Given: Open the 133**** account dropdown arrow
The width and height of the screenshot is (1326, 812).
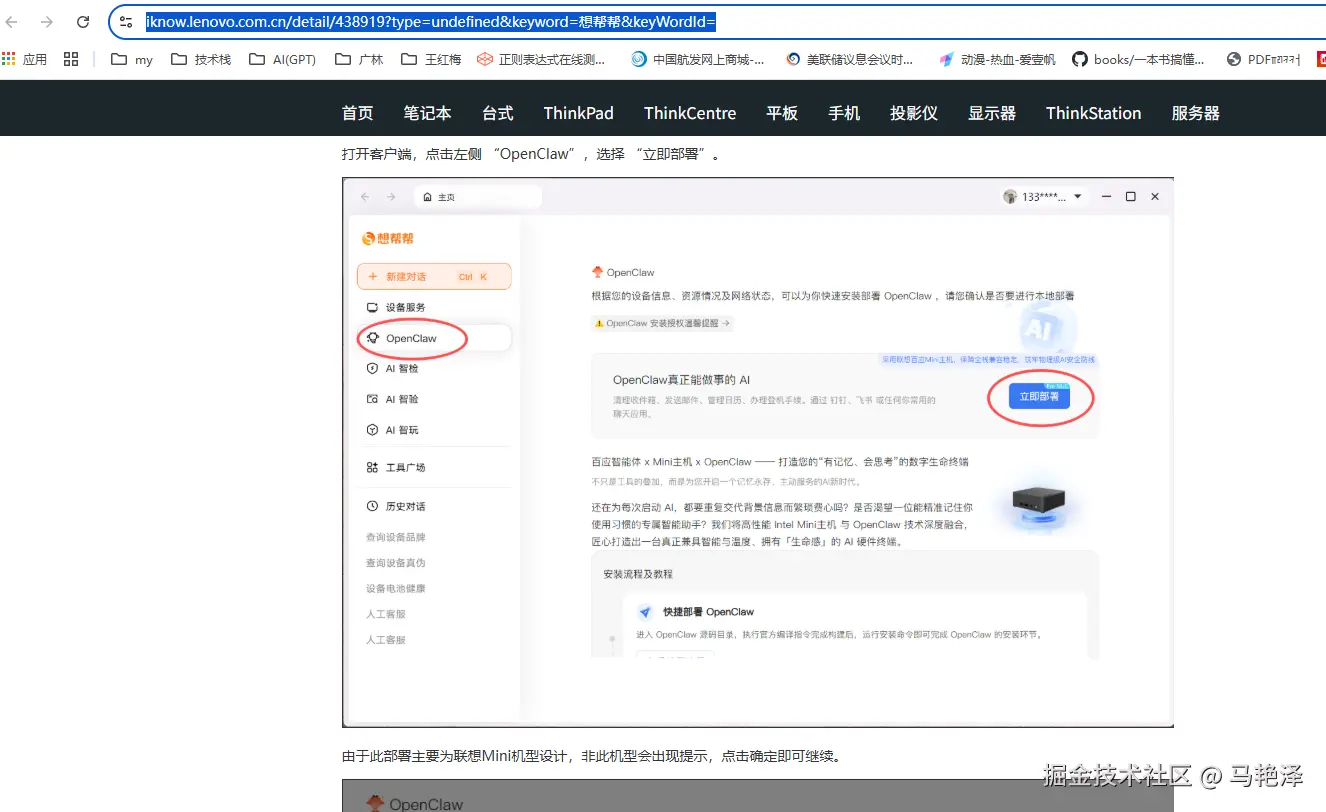Looking at the screenshot, I should point(1078,197).
